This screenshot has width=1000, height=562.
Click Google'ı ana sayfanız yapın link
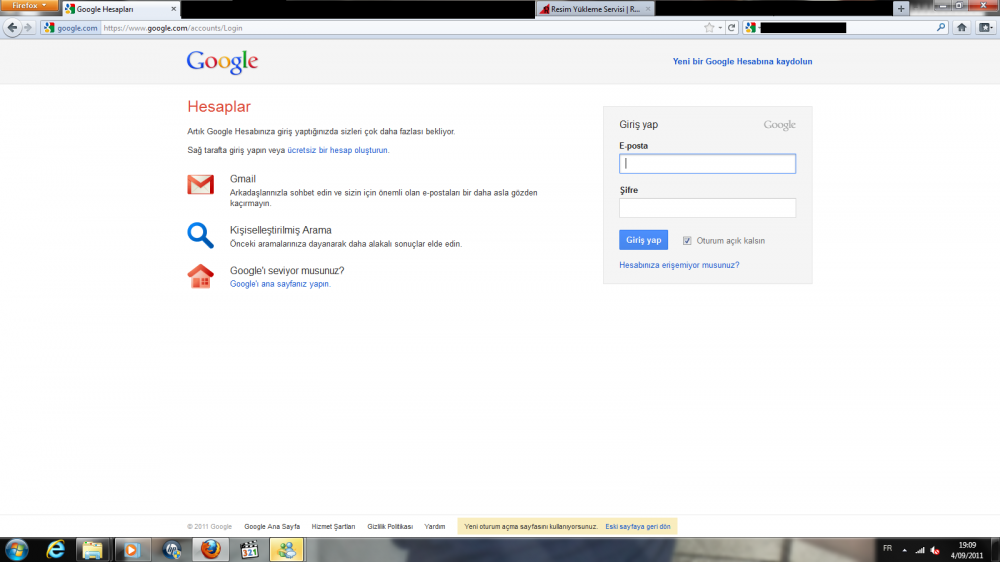[x=279, y=284]
